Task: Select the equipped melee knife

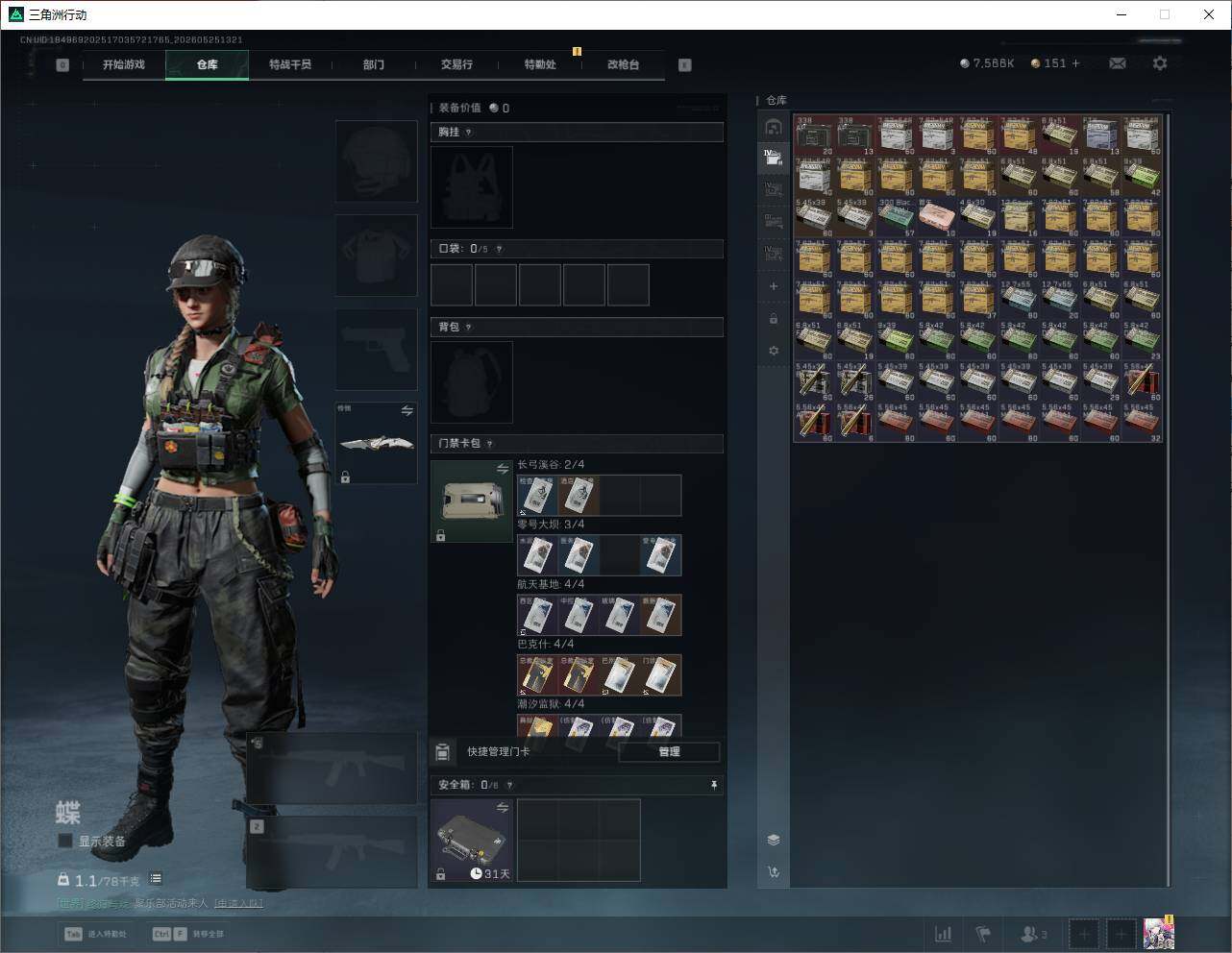Action: tap(376, 443)
